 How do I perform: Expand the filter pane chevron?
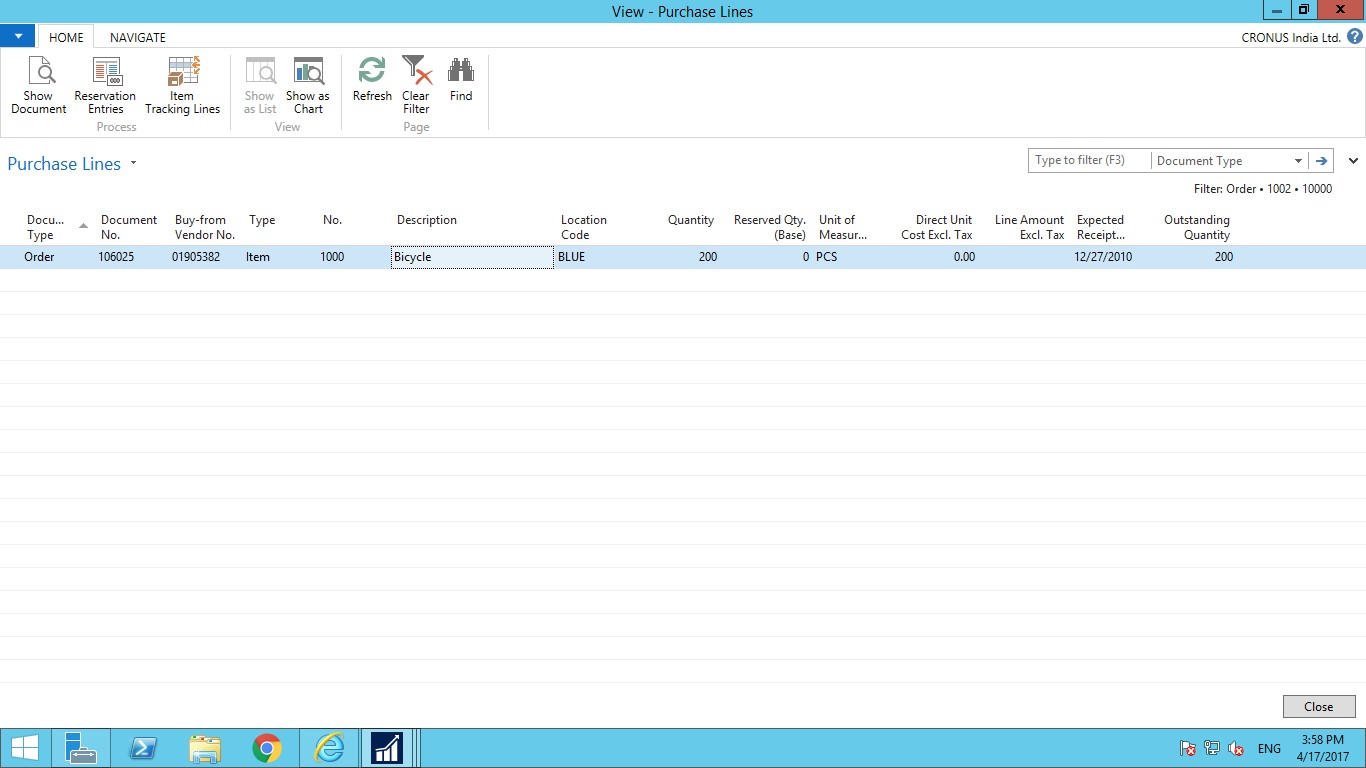(x=1353, y=161)
